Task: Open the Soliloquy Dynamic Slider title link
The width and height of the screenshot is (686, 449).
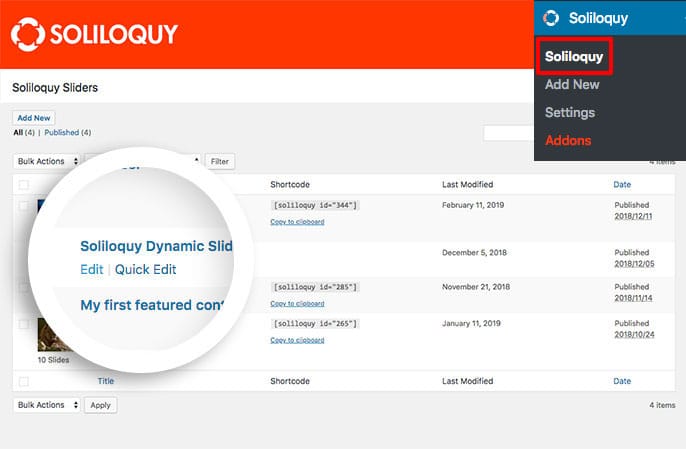Action: 156,246
